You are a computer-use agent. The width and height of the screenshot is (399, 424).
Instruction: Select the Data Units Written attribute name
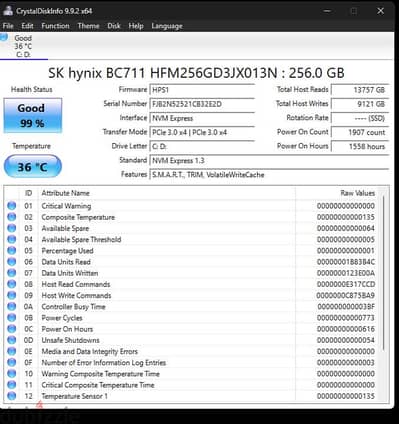pos(70,273)
